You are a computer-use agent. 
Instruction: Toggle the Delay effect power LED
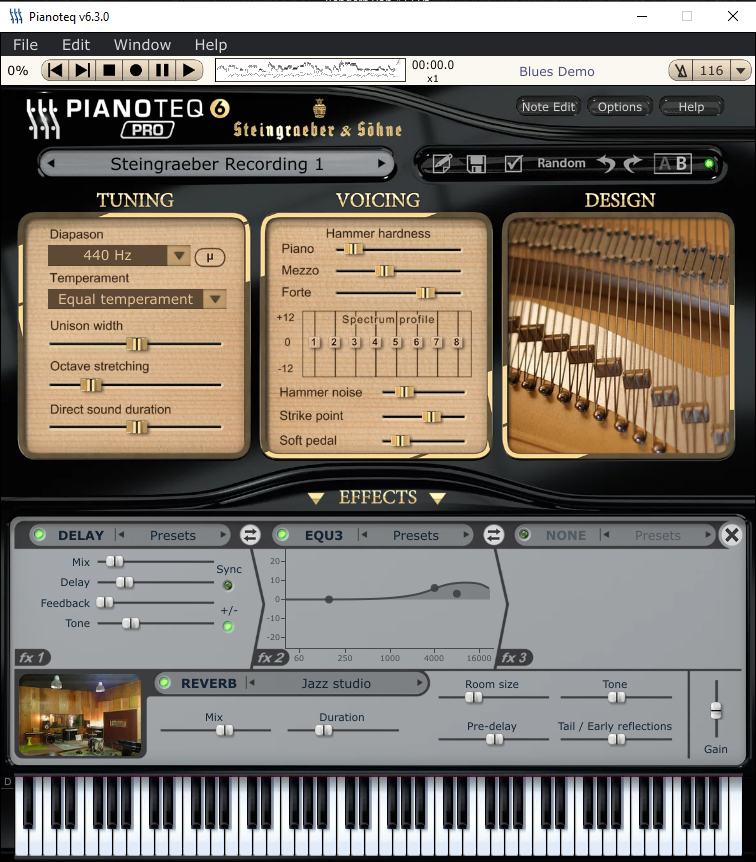[40, 535]
